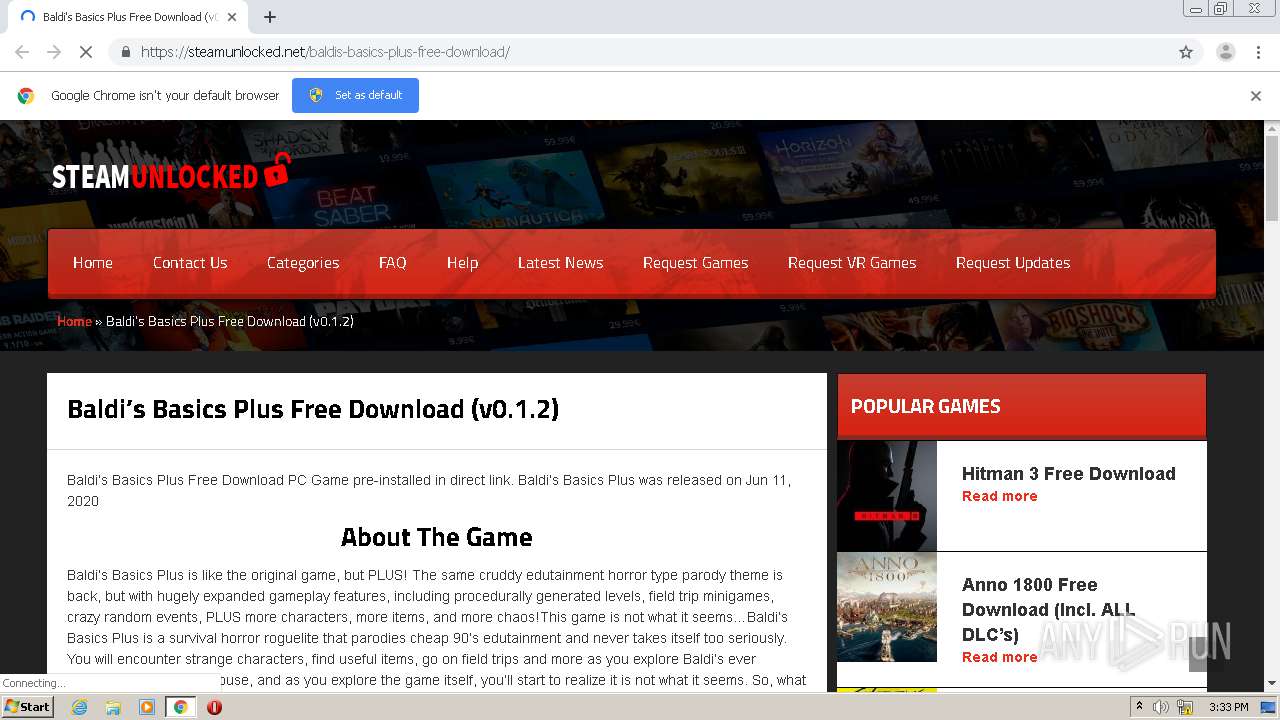Open the Hitman 3 thumbnail image
Viewport: 1280px width, 720px height.
[x=887, y=496]
